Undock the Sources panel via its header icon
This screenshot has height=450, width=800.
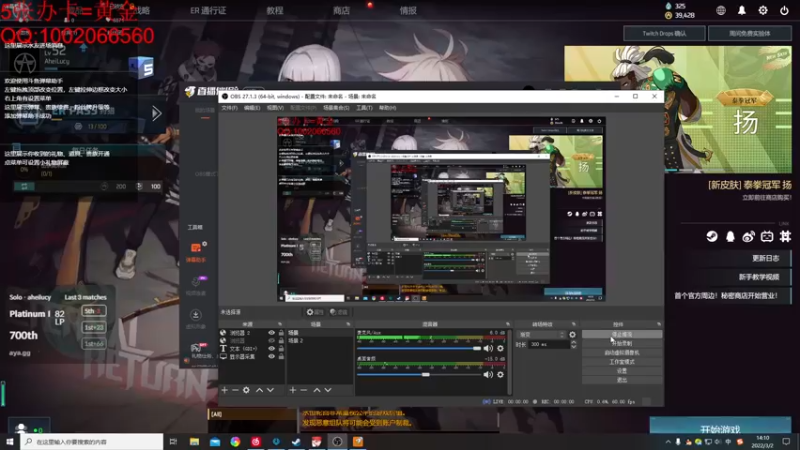[x=280, y=324]
